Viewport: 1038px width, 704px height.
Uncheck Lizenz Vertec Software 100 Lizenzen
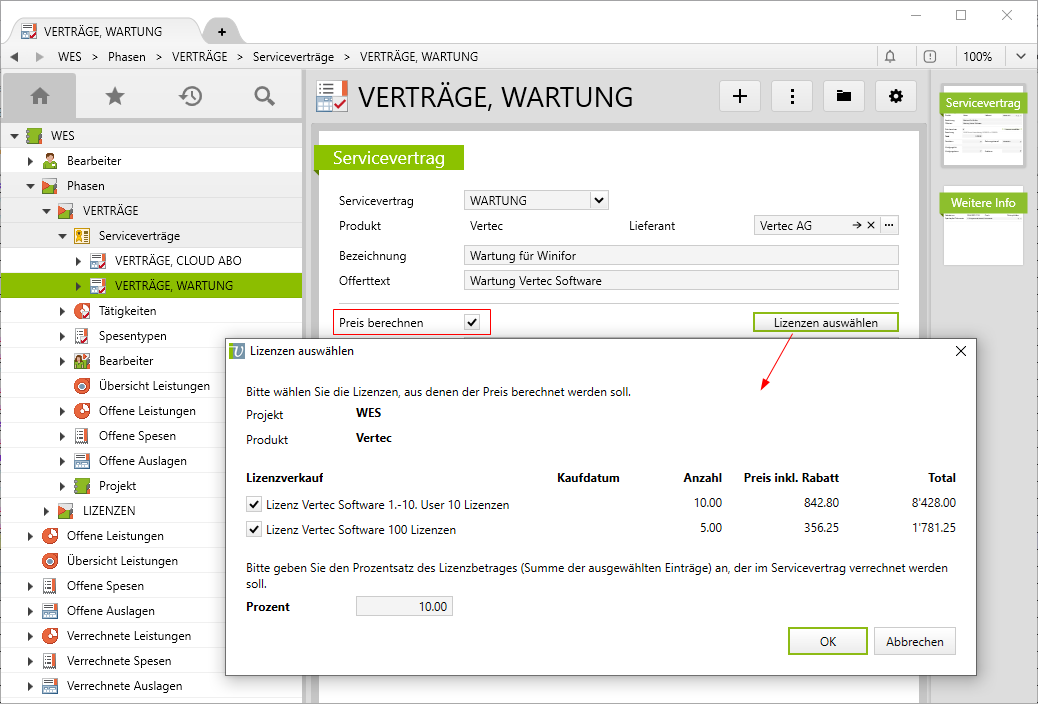[254, 529]
